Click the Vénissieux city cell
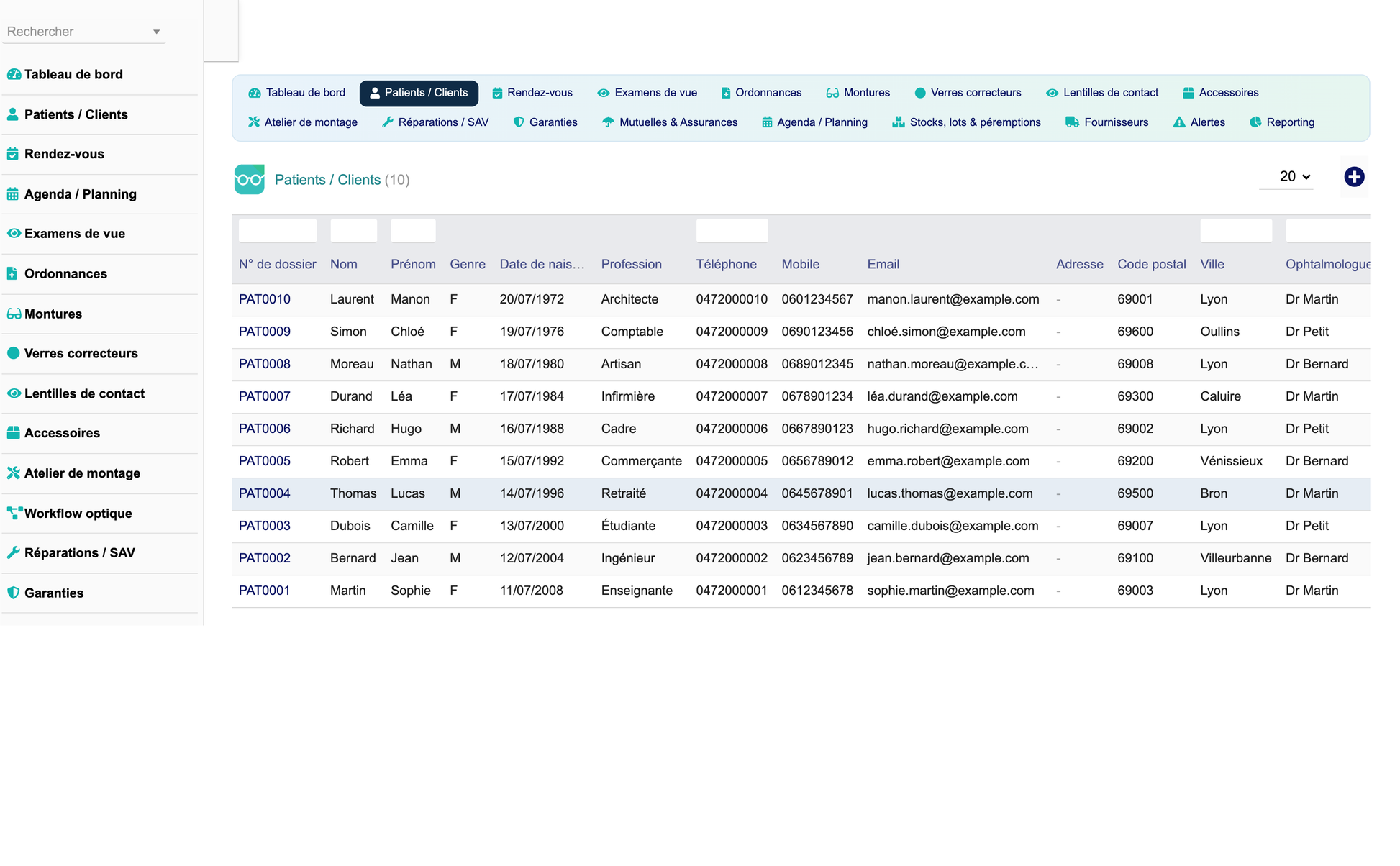Viewport: 1400px width, 866px height. coord(1232,461)
